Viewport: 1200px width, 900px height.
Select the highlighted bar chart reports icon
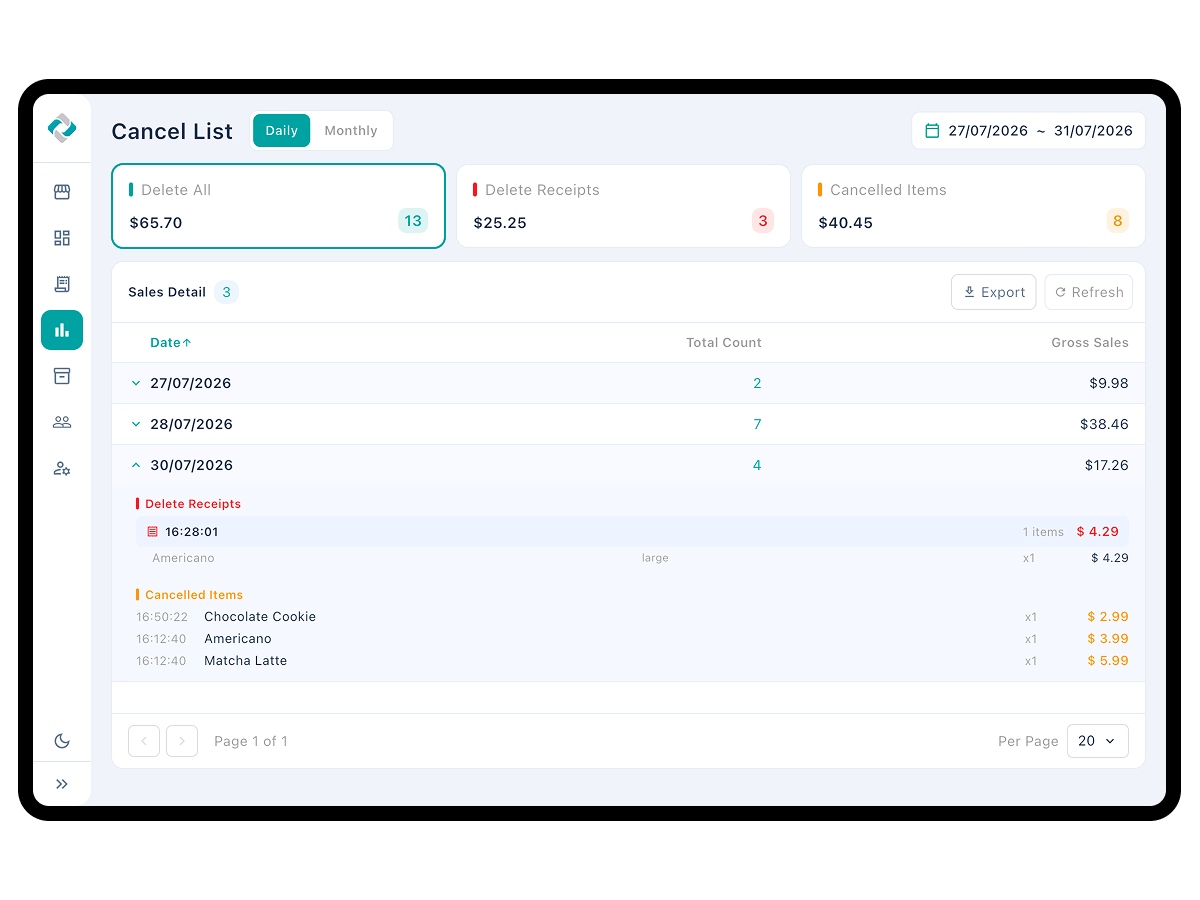(x=62, y=330)
